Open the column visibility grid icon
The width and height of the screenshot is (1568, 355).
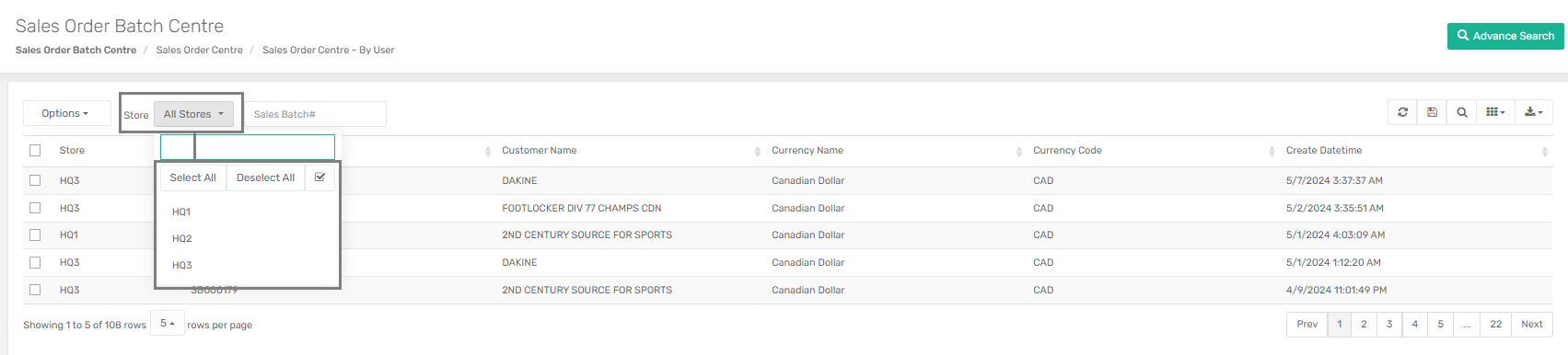click(x=1495, y=112)
